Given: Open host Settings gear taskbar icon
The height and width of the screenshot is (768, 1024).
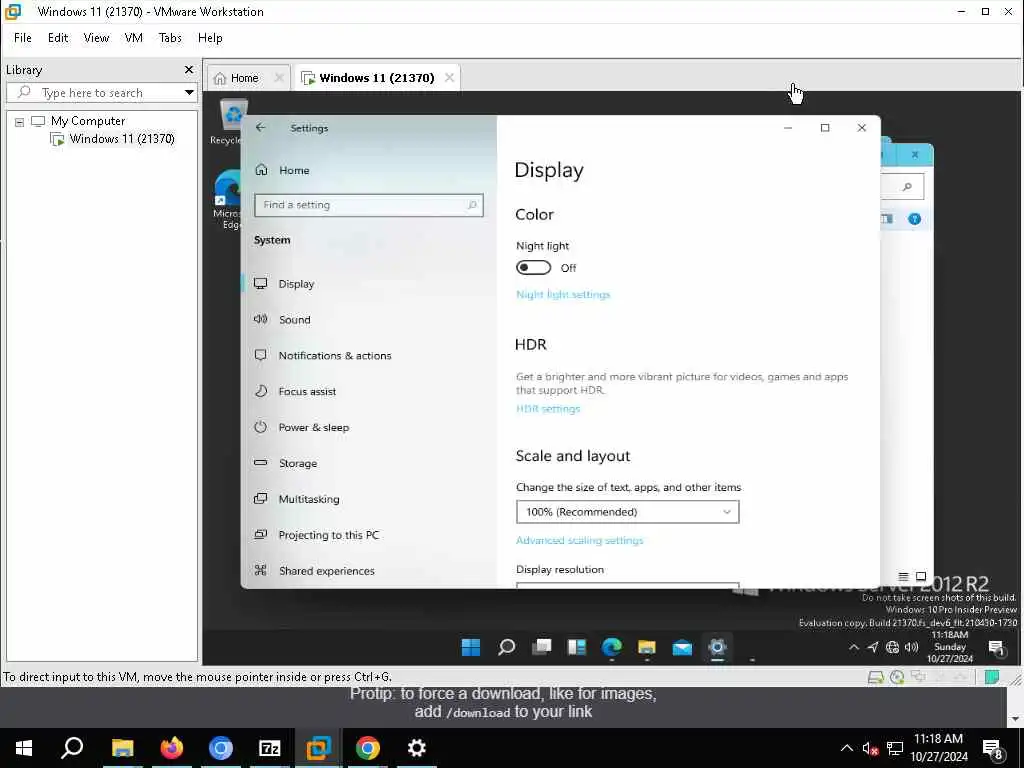Looking at the screenshot, I should click(x=417, y=748).
